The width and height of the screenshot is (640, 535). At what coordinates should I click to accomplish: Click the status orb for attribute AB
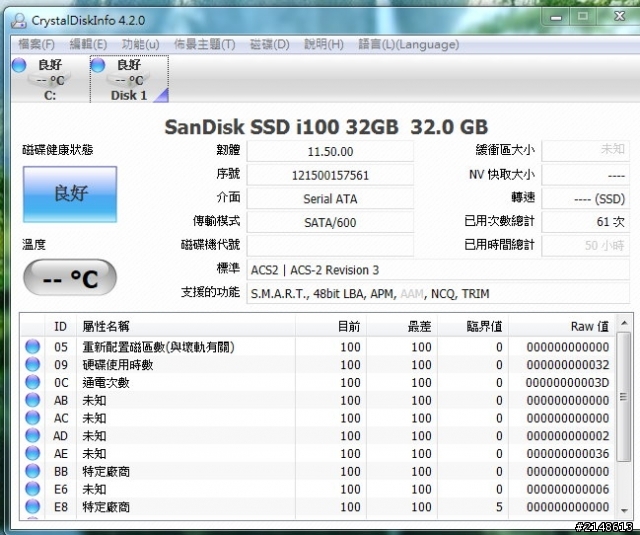coord(32,400)
